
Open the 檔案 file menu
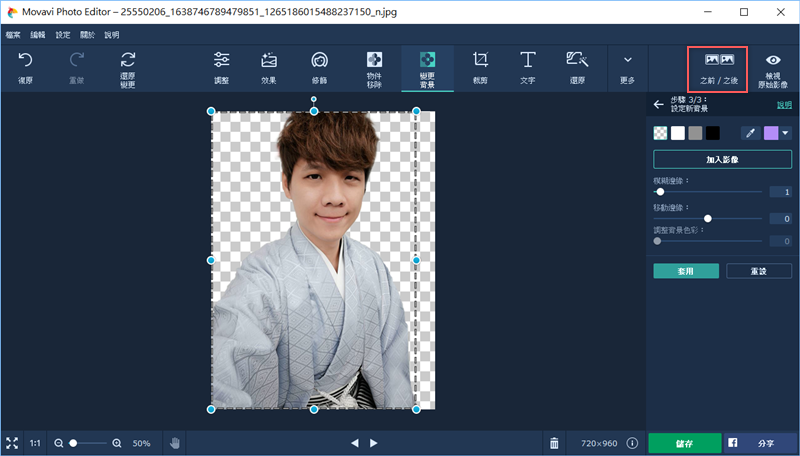(13, 35)
